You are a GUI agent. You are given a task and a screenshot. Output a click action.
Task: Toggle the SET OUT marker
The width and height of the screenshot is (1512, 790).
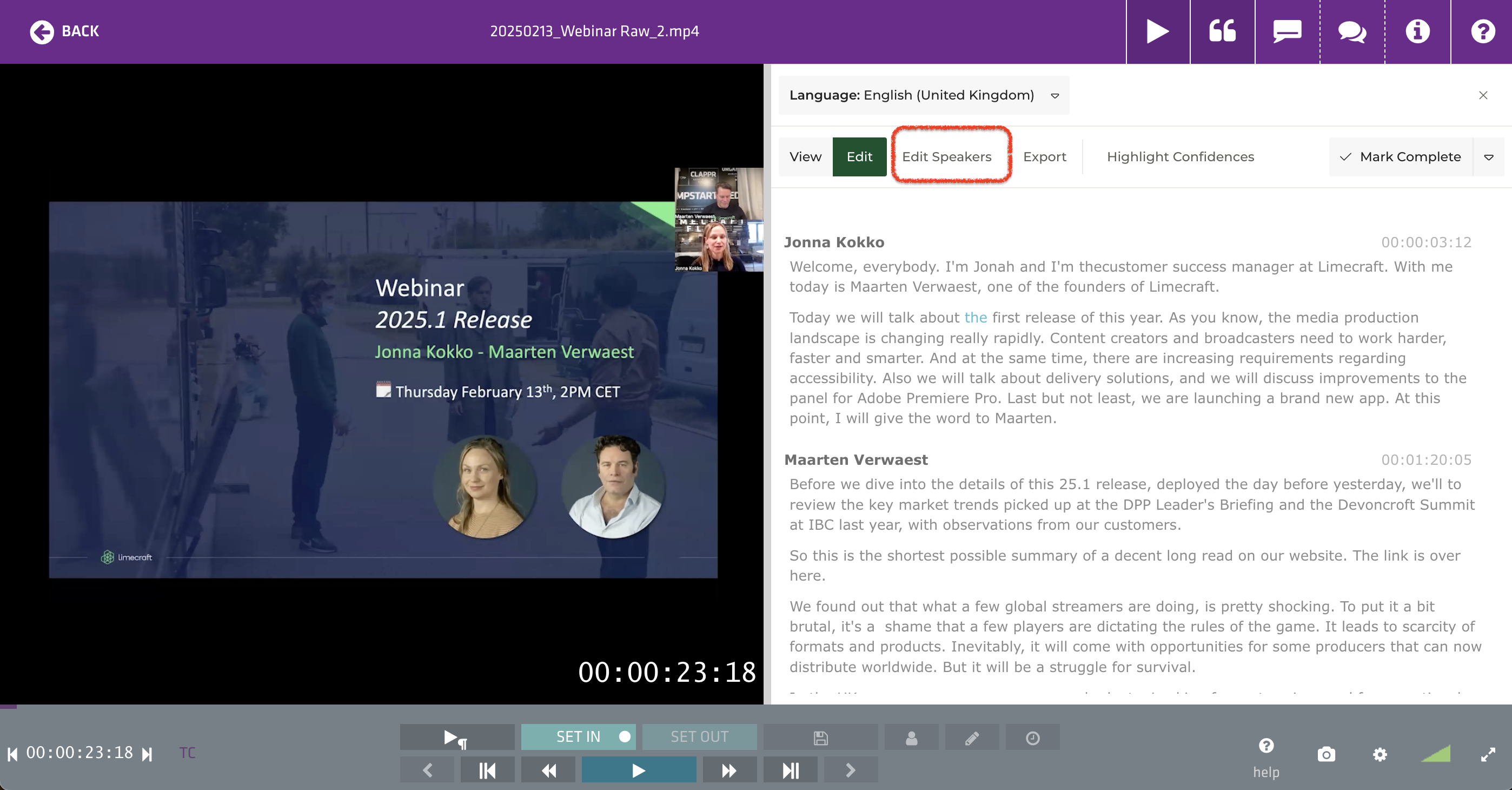699,736
